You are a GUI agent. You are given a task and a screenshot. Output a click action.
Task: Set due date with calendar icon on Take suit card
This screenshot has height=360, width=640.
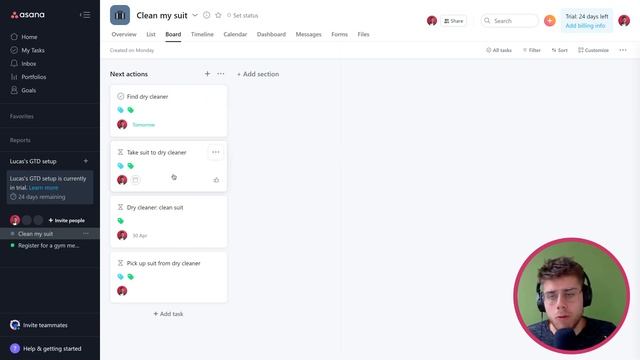pyautogui.click(x=136, y=180)
